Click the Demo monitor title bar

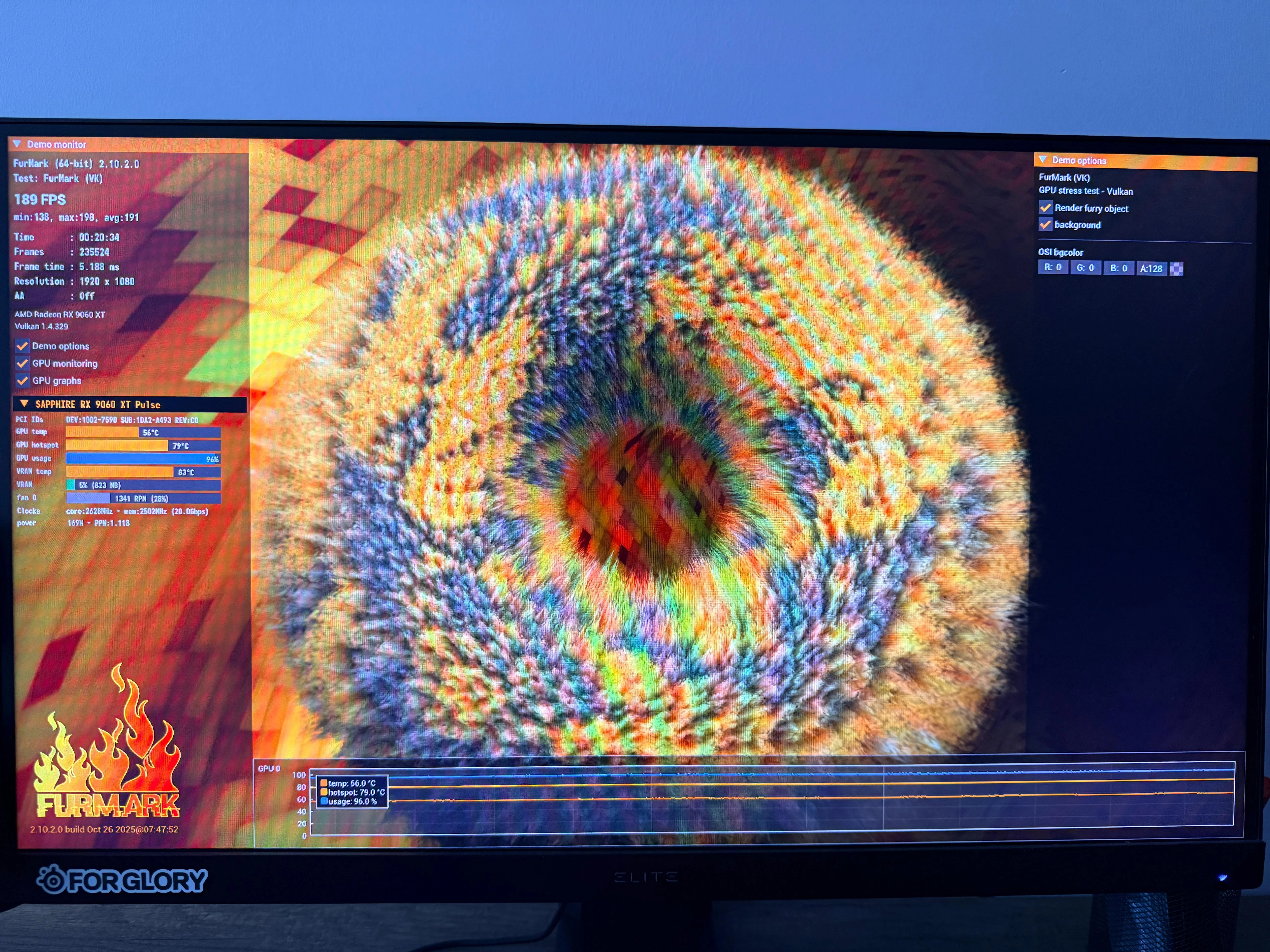(132, 144)
